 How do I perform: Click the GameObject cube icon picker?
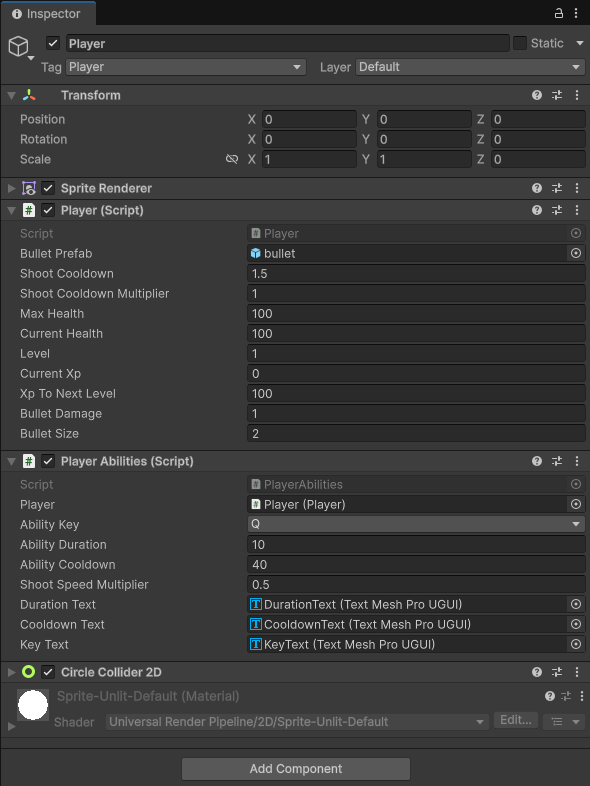(x=21, y=47)
